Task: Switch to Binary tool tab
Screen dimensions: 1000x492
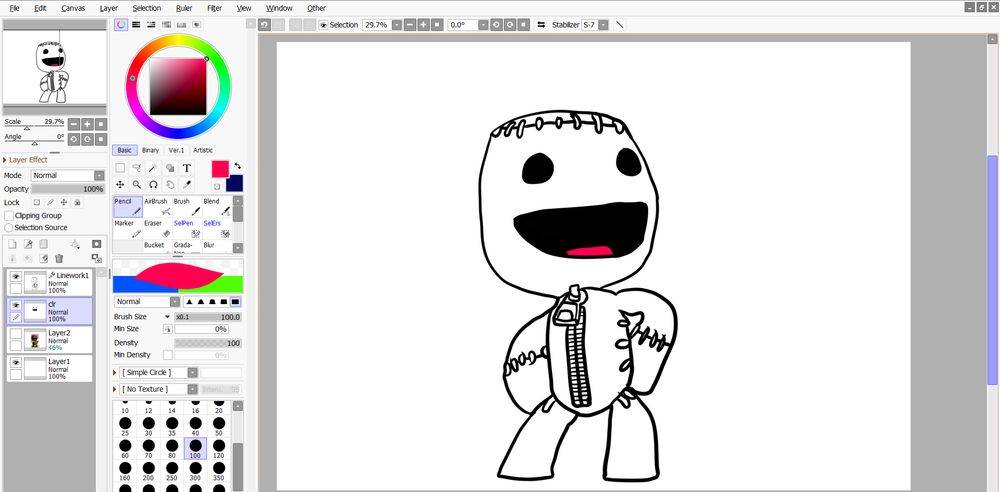Action: click(x=151, y=150)
